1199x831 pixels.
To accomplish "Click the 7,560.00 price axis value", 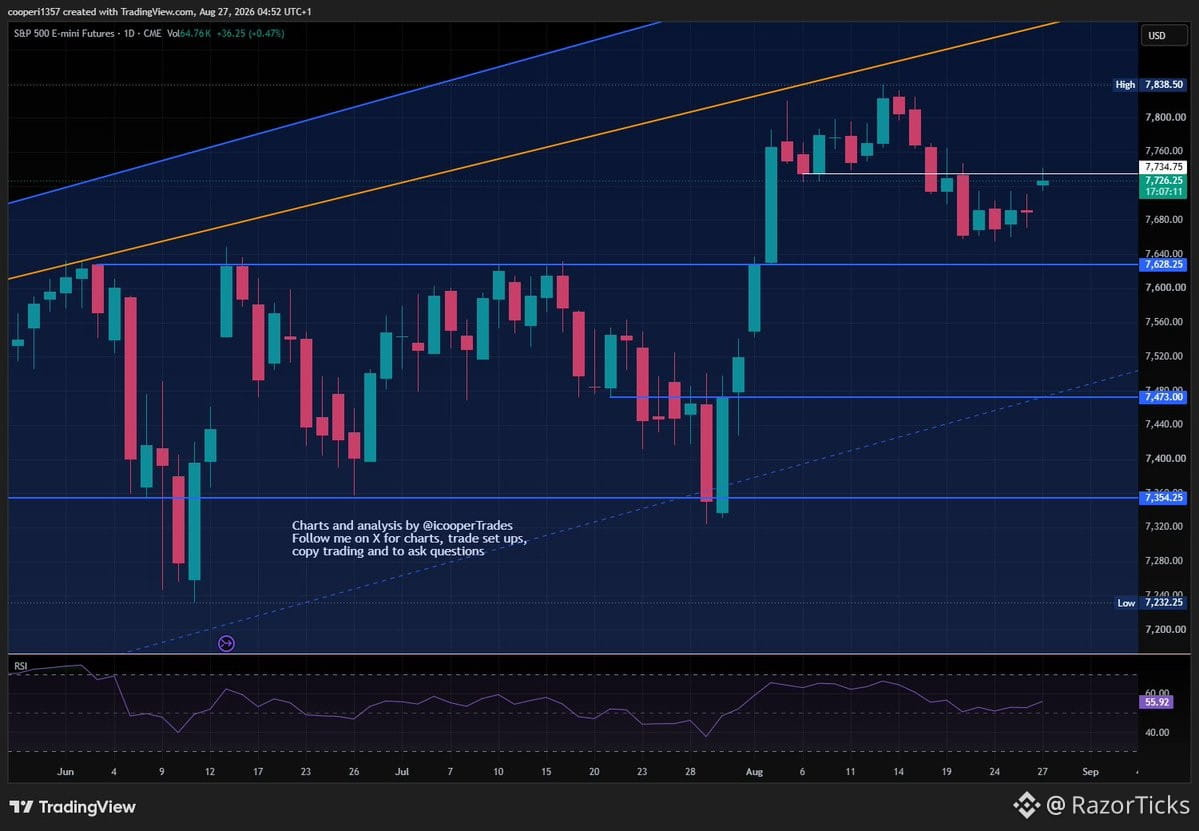I will [1165, 322].
